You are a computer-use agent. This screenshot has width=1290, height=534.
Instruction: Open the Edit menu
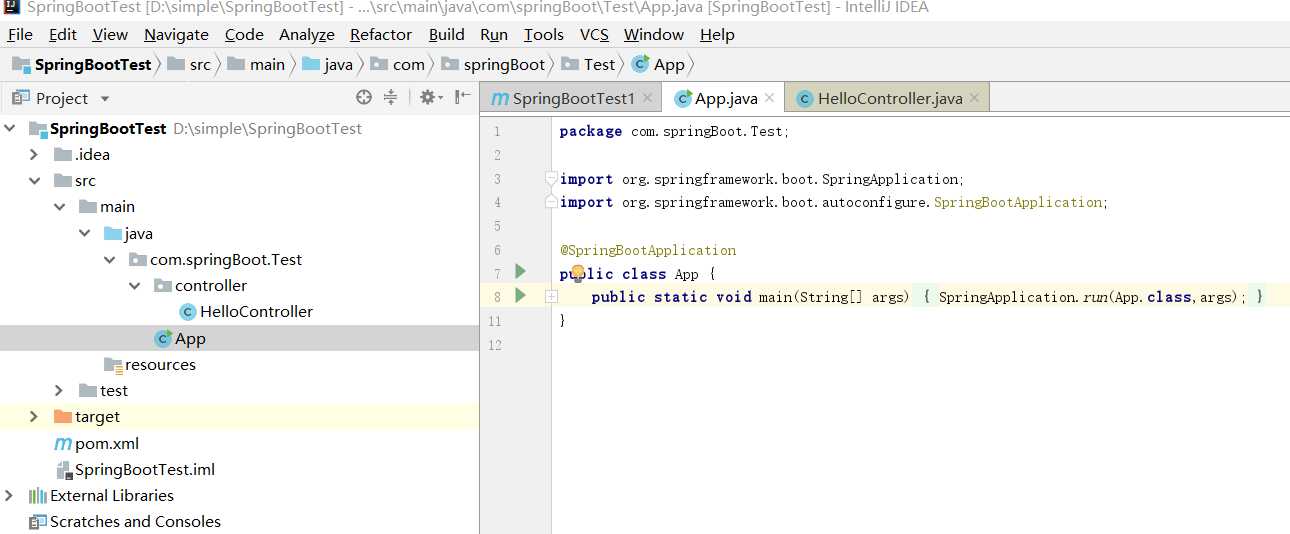(x=63, y=34)
